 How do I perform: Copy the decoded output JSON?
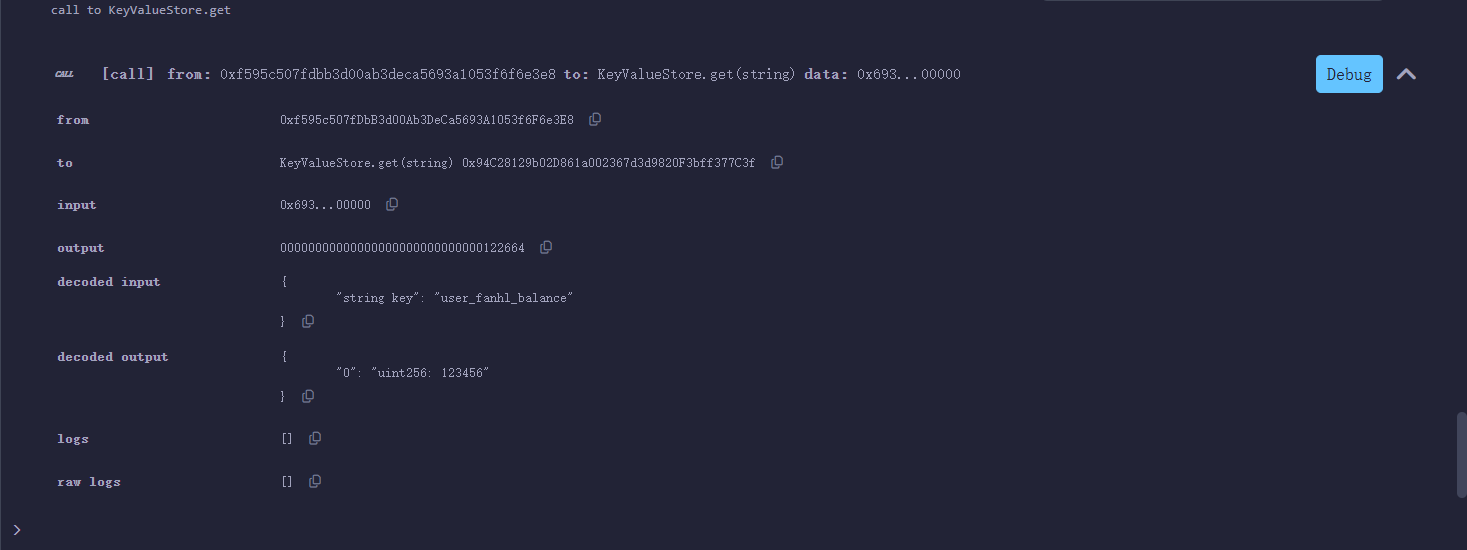(x=308, y=396)
